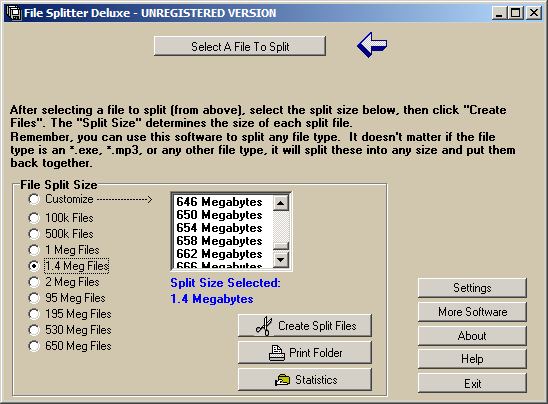Choose the 2 Meg Files split size
The image size is (548, 404).
(34, 282)
